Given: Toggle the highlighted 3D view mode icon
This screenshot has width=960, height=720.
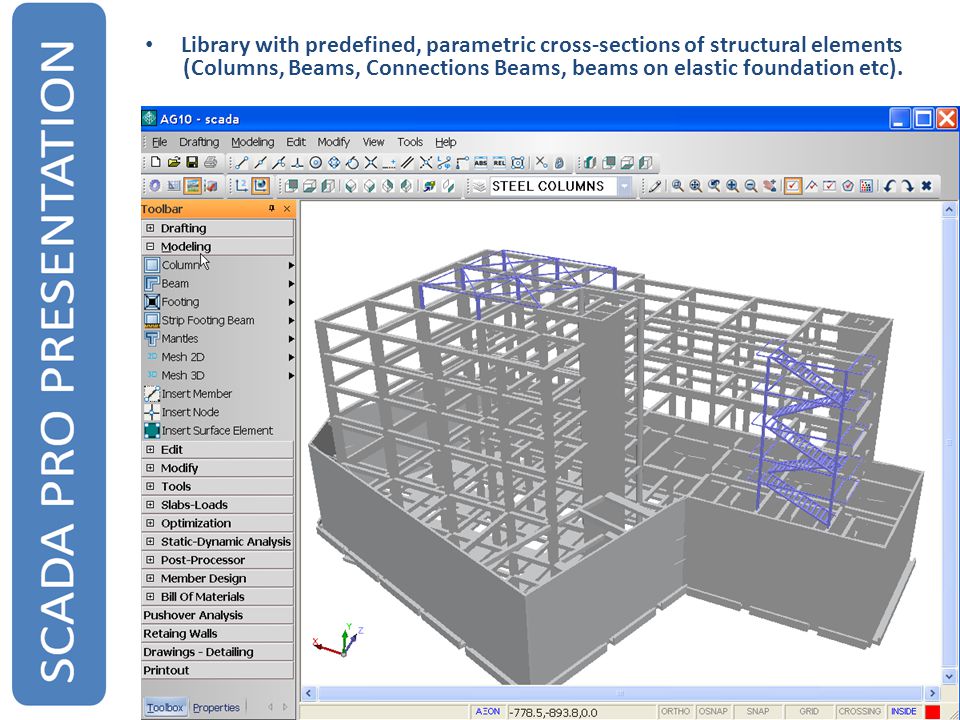Looking at the screenshot, I should click(260, 186).
